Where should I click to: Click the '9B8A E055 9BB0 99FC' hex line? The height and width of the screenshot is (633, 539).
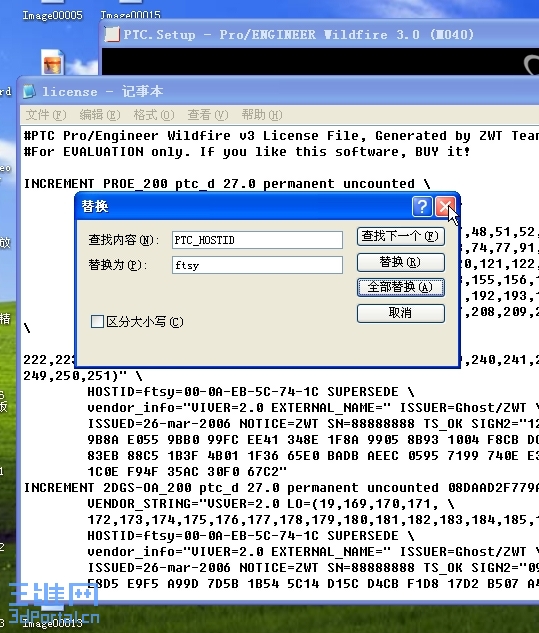pos(313,440)
